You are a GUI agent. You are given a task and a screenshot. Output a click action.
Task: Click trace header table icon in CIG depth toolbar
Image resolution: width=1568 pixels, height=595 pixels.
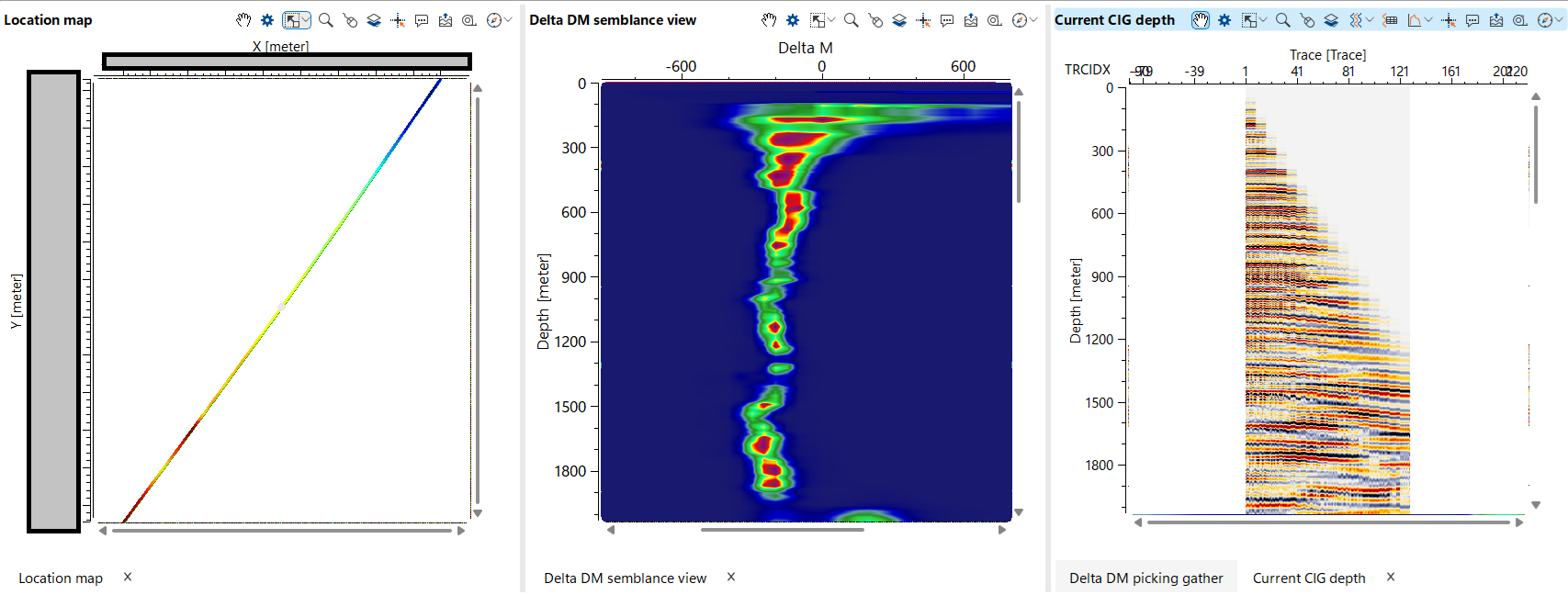(x=1390, y=20)
